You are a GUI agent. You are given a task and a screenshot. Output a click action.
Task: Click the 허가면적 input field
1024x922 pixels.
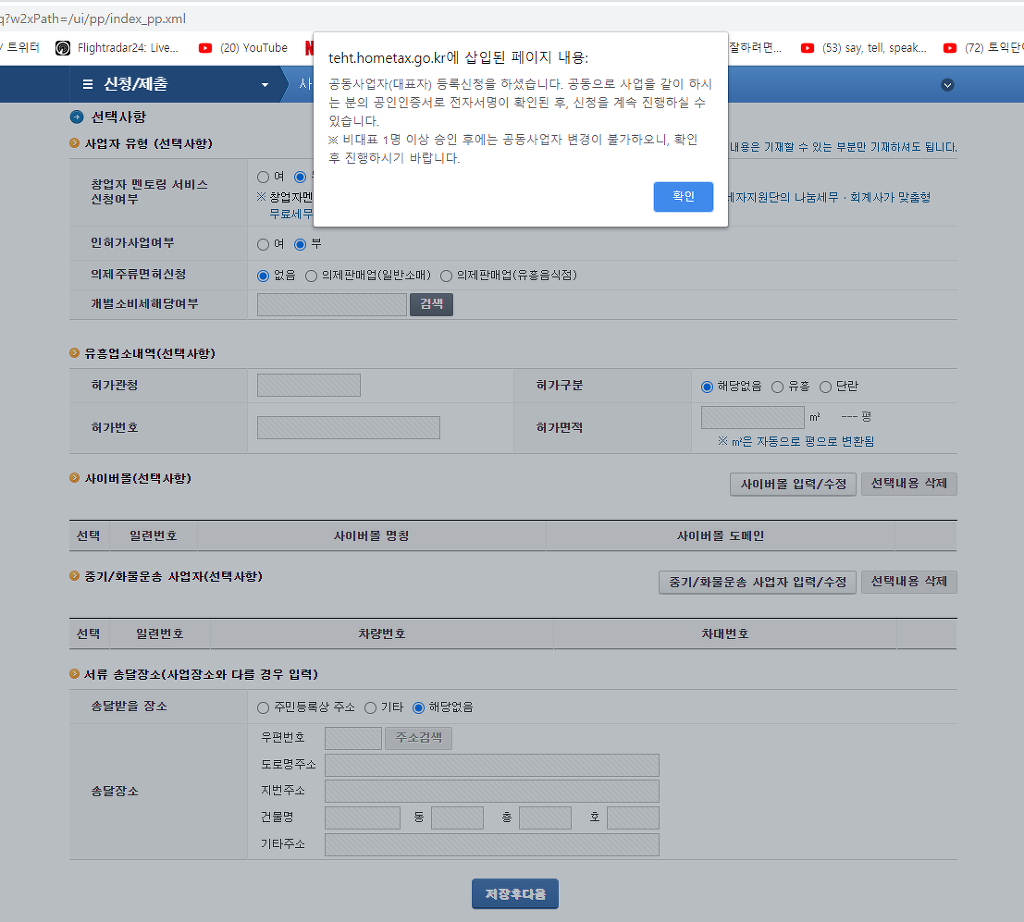tap(752, 417)
